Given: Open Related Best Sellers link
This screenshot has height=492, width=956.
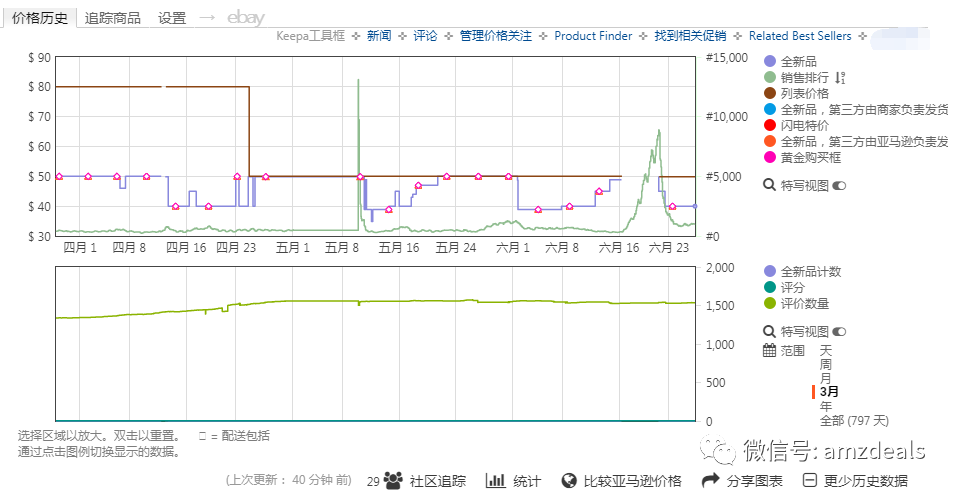Looking at the screenshot, I should [800, 36].
